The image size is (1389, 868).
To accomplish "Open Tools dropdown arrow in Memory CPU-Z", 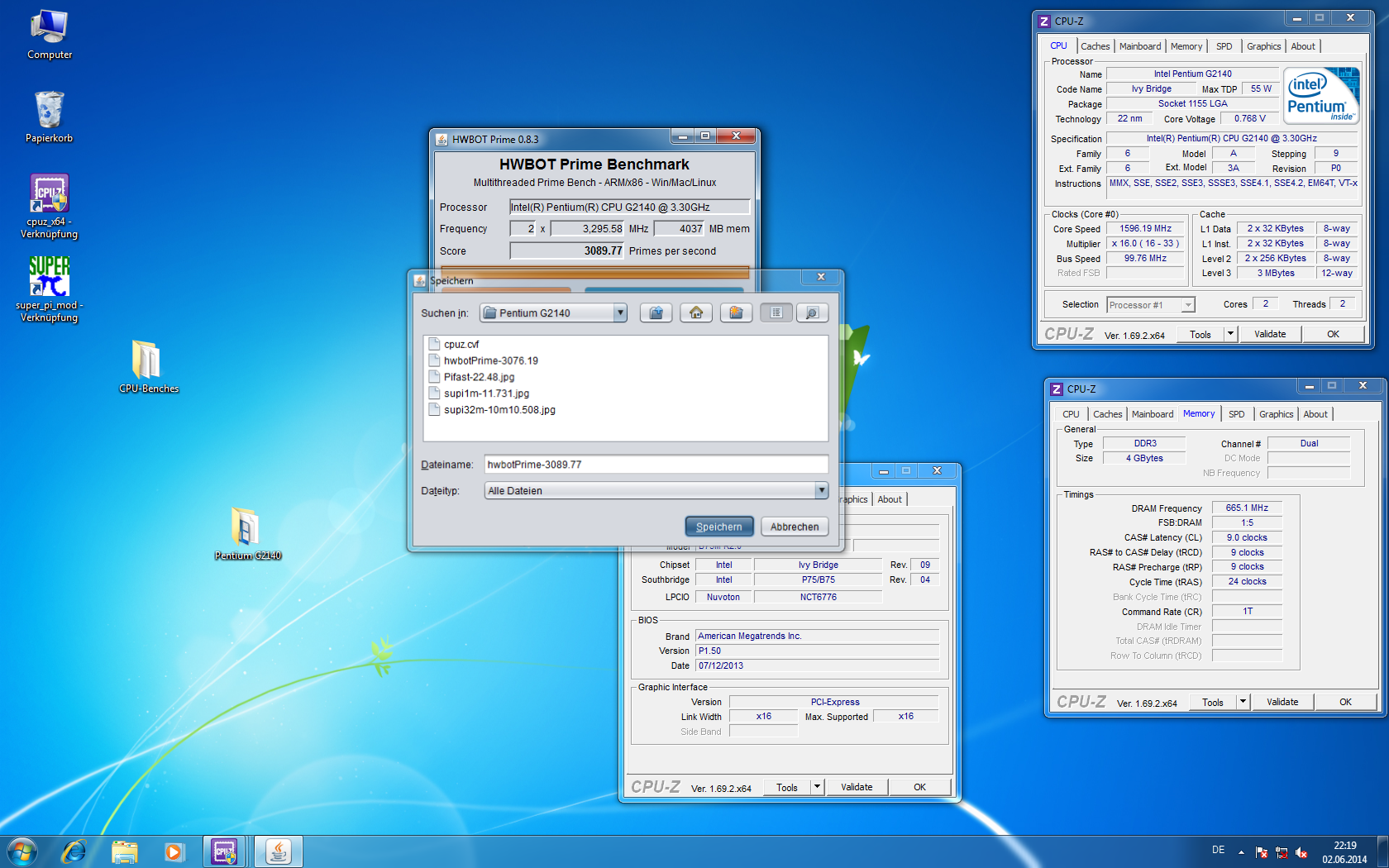I will point(1243,702).
